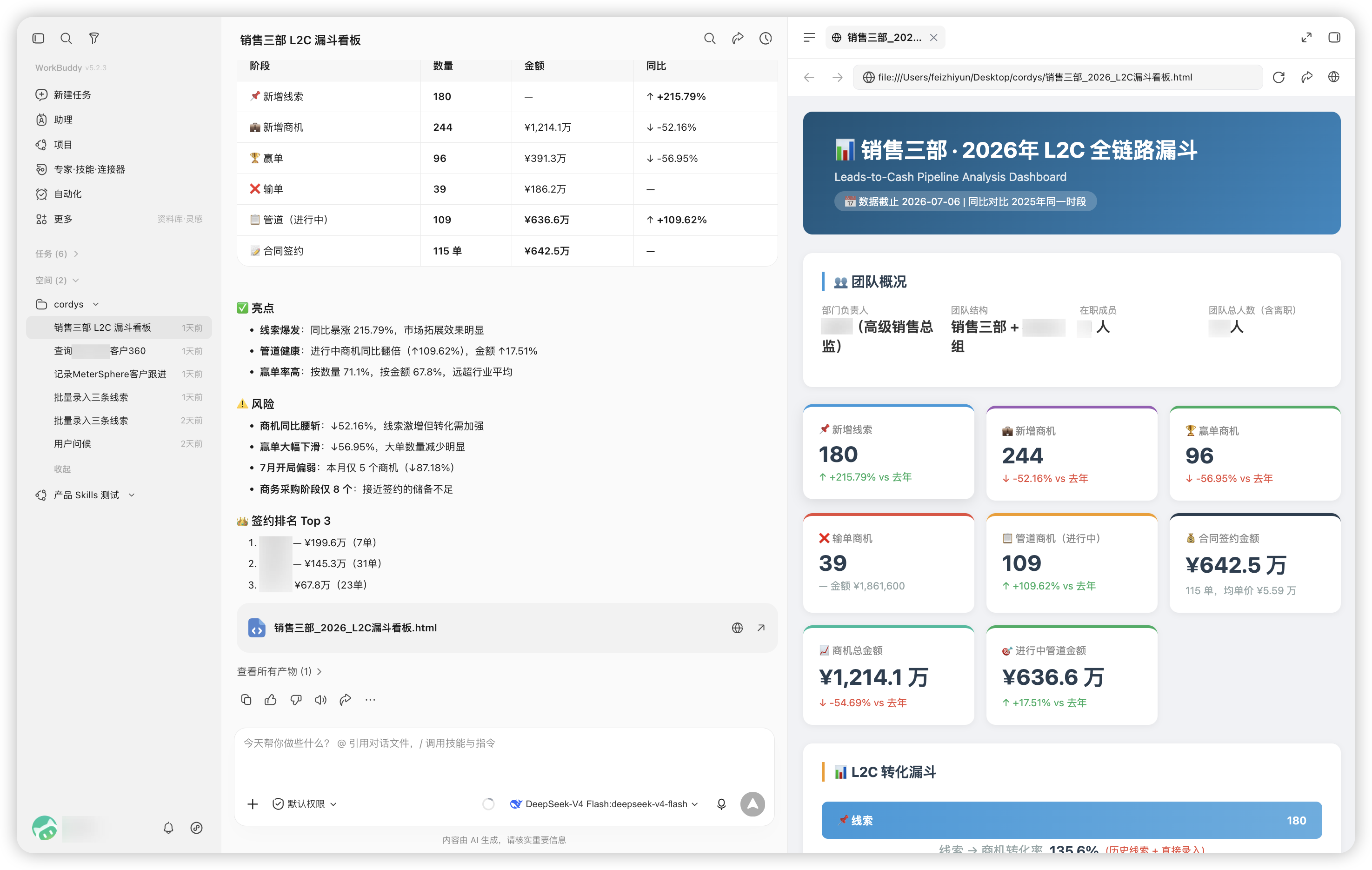
Task: Open DeepSeek-V4 Flash model selector
Action: pos(604,804)
